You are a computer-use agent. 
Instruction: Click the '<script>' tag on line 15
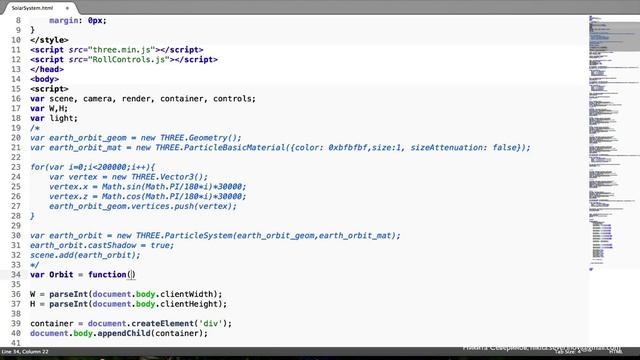(49, 89)
